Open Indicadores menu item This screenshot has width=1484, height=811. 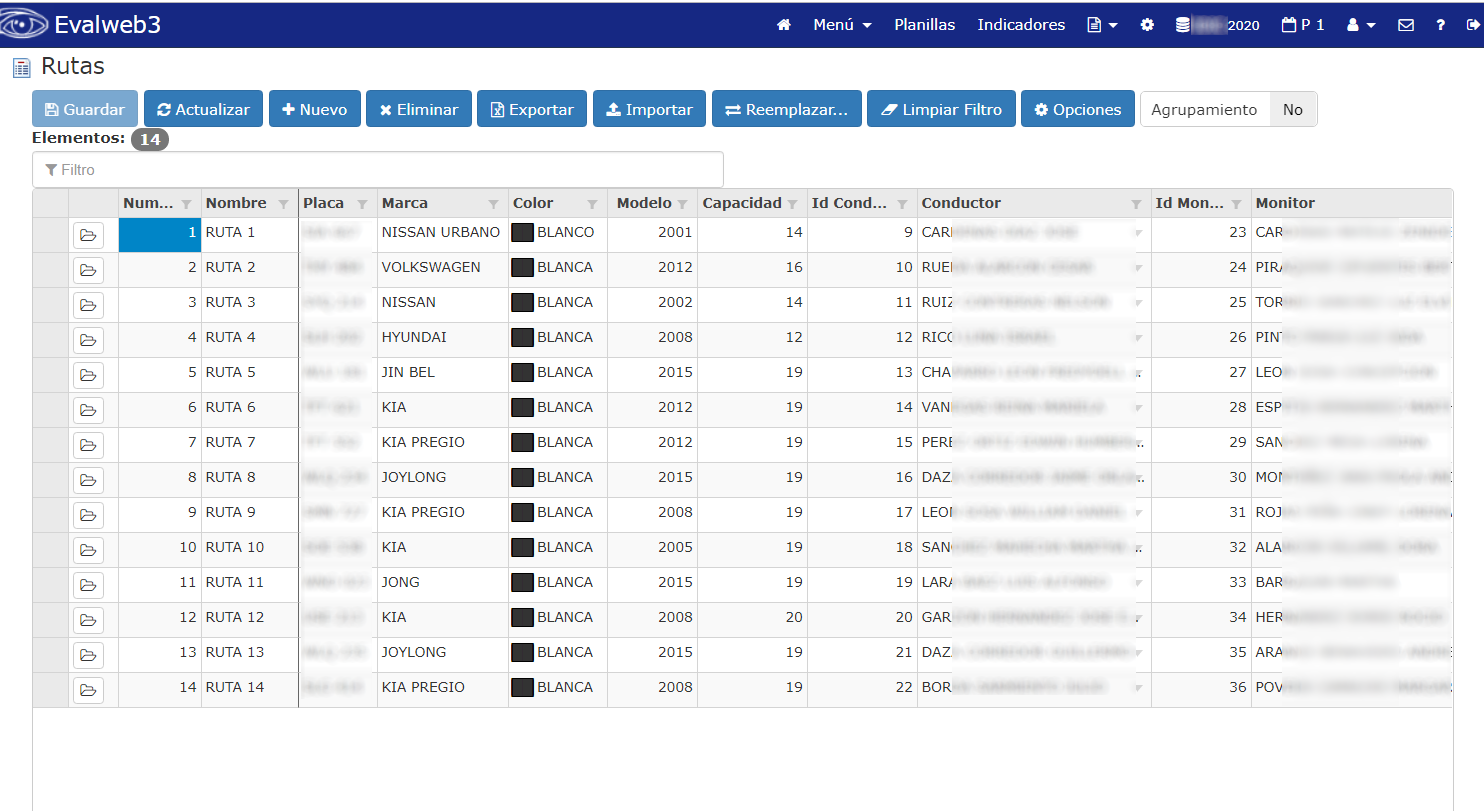coord(1021,25)
